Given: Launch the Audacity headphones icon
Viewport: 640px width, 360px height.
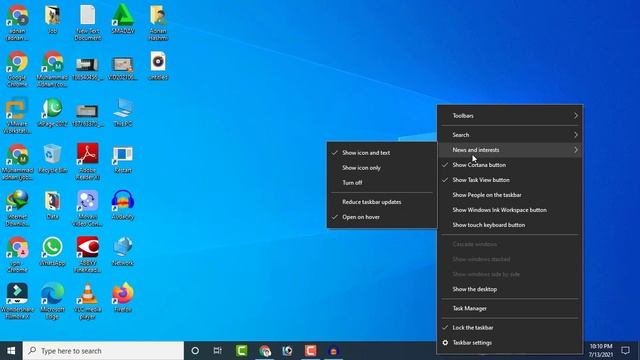Looking at the screenshot, I should click(123, 205).
